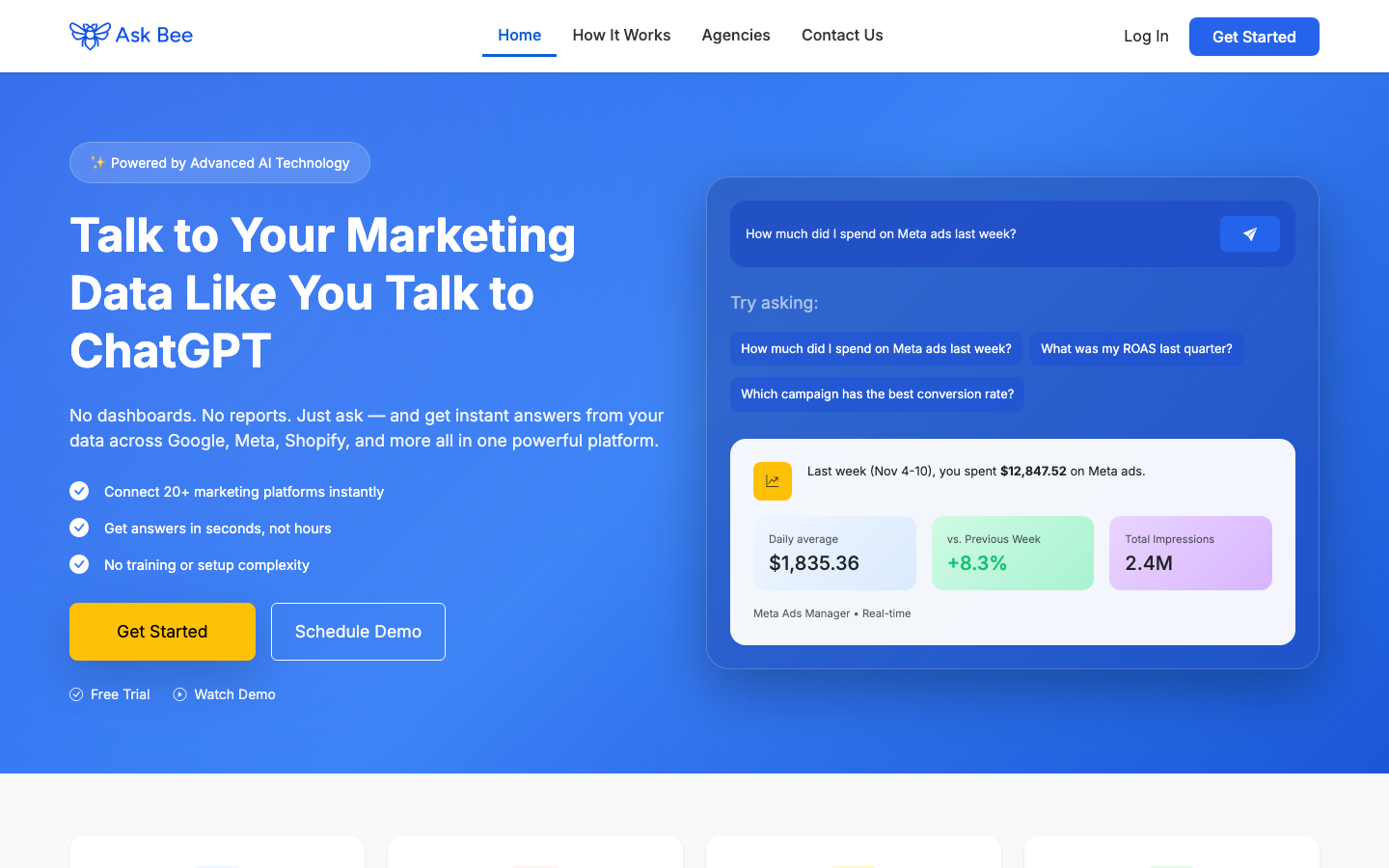Click the vs. Previous Week +8.3% card
Image resolution: width=1389 pixels, height=868 pixels.
[1013, 553]
